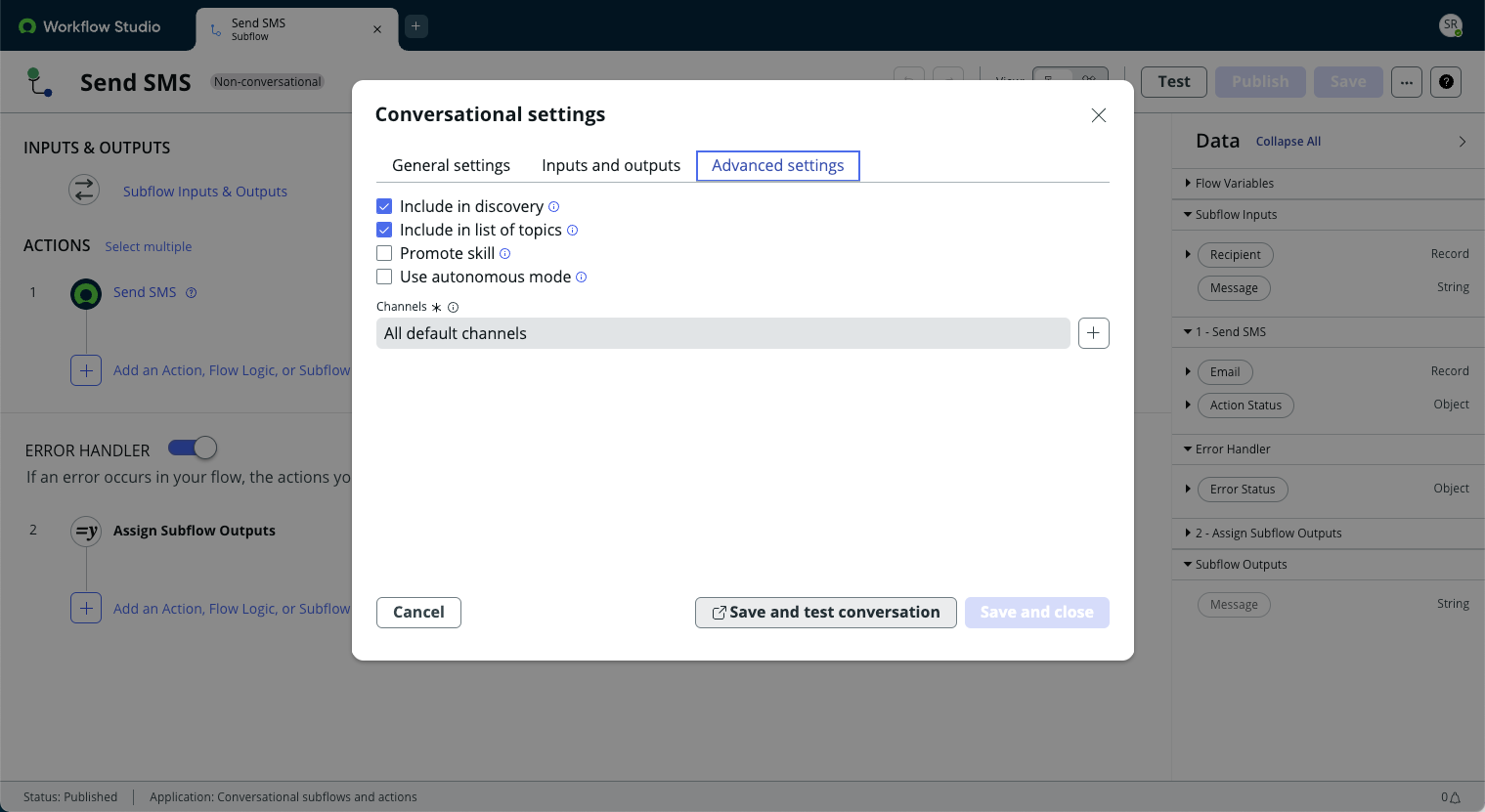Image resolution: width=1485 pixels, height=812 pixels.
Task: Add a channel with the plus button
Action: click(1093, 333)
